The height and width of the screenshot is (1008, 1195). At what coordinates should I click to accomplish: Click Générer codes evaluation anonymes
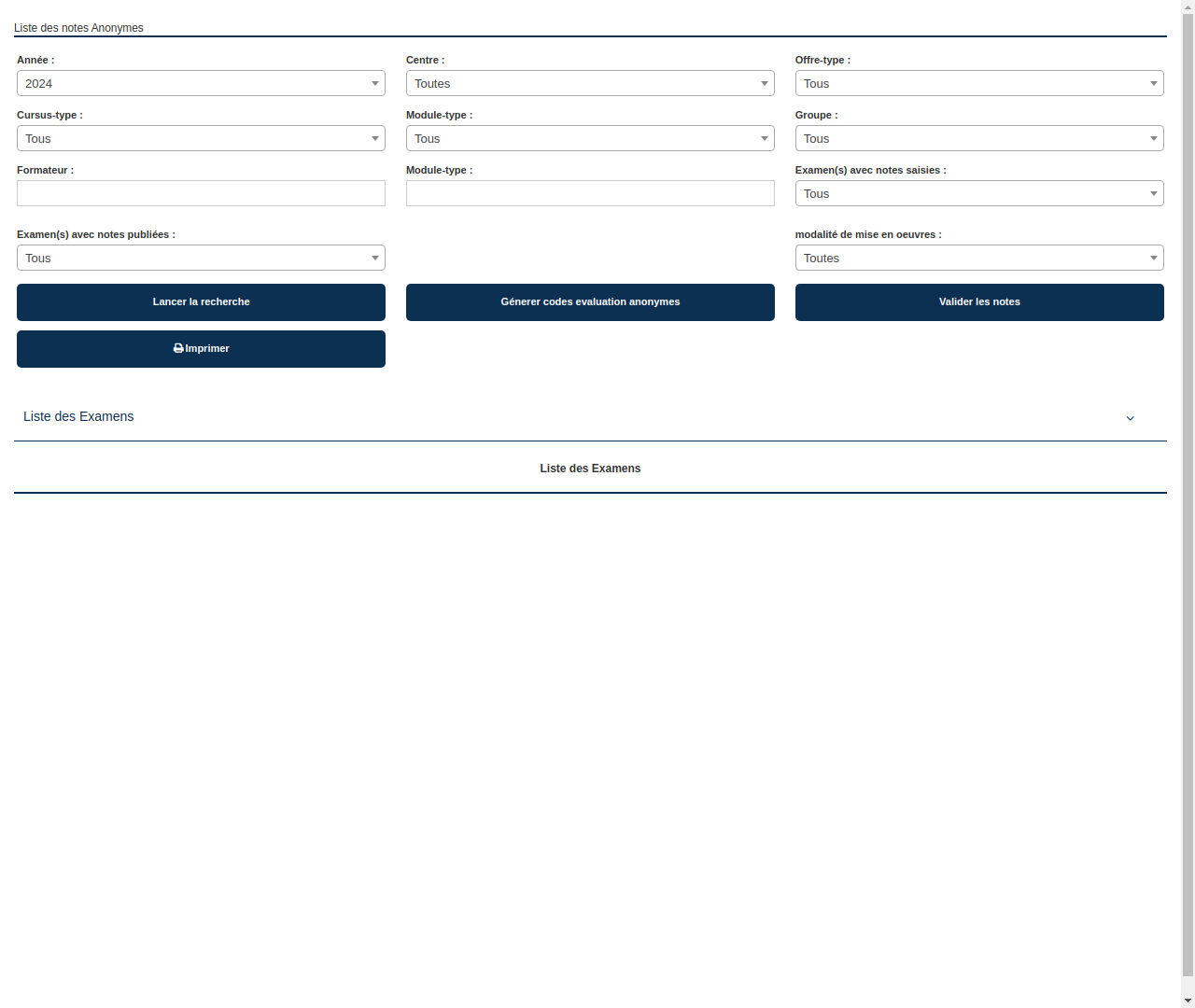(x=590, y=301)
